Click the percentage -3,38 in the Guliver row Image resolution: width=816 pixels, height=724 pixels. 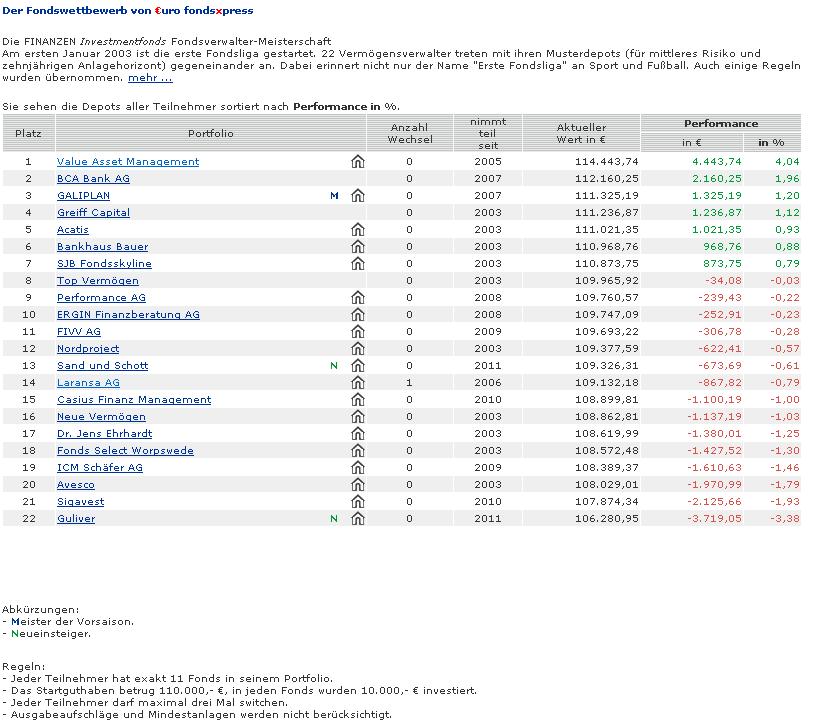tap(785, 518)
